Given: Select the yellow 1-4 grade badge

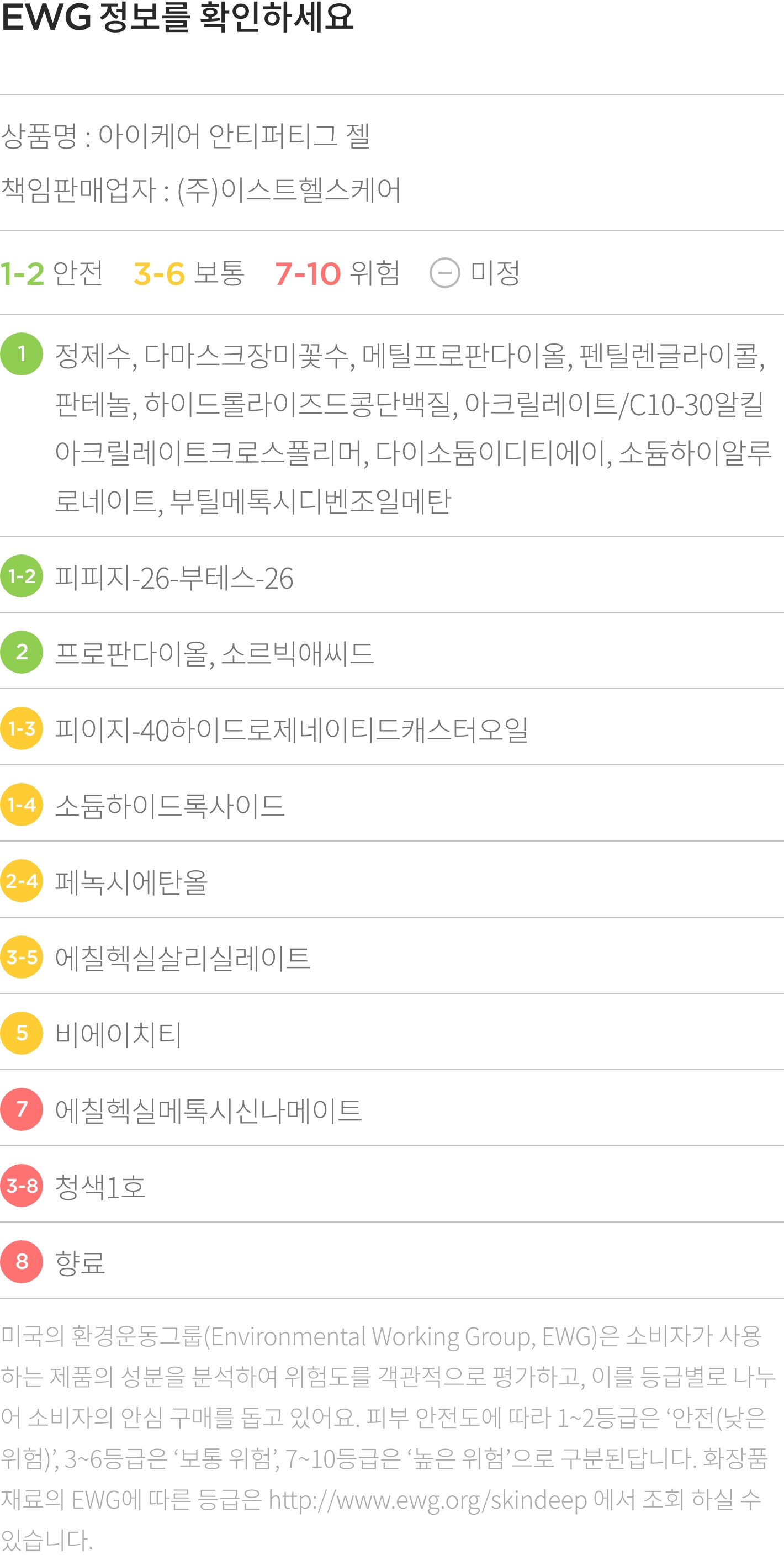Looking at the screenshot, I should coord(22,805).
